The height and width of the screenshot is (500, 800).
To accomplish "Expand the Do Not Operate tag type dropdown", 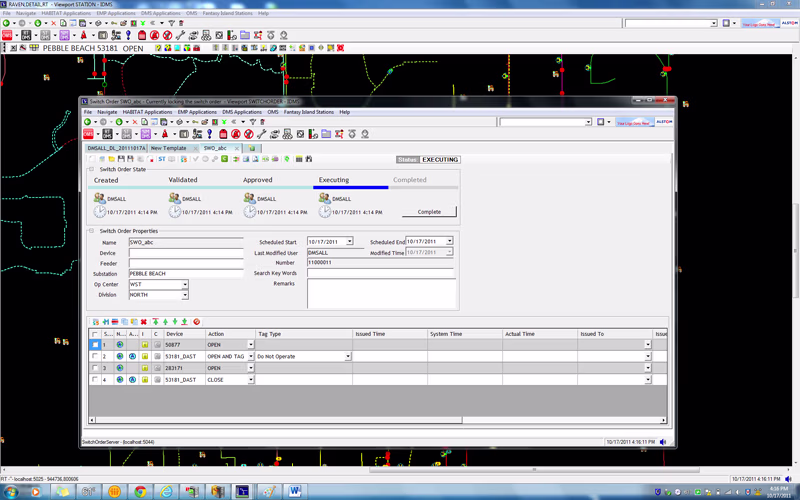I will pyautogui.click(x=348, y=356).
